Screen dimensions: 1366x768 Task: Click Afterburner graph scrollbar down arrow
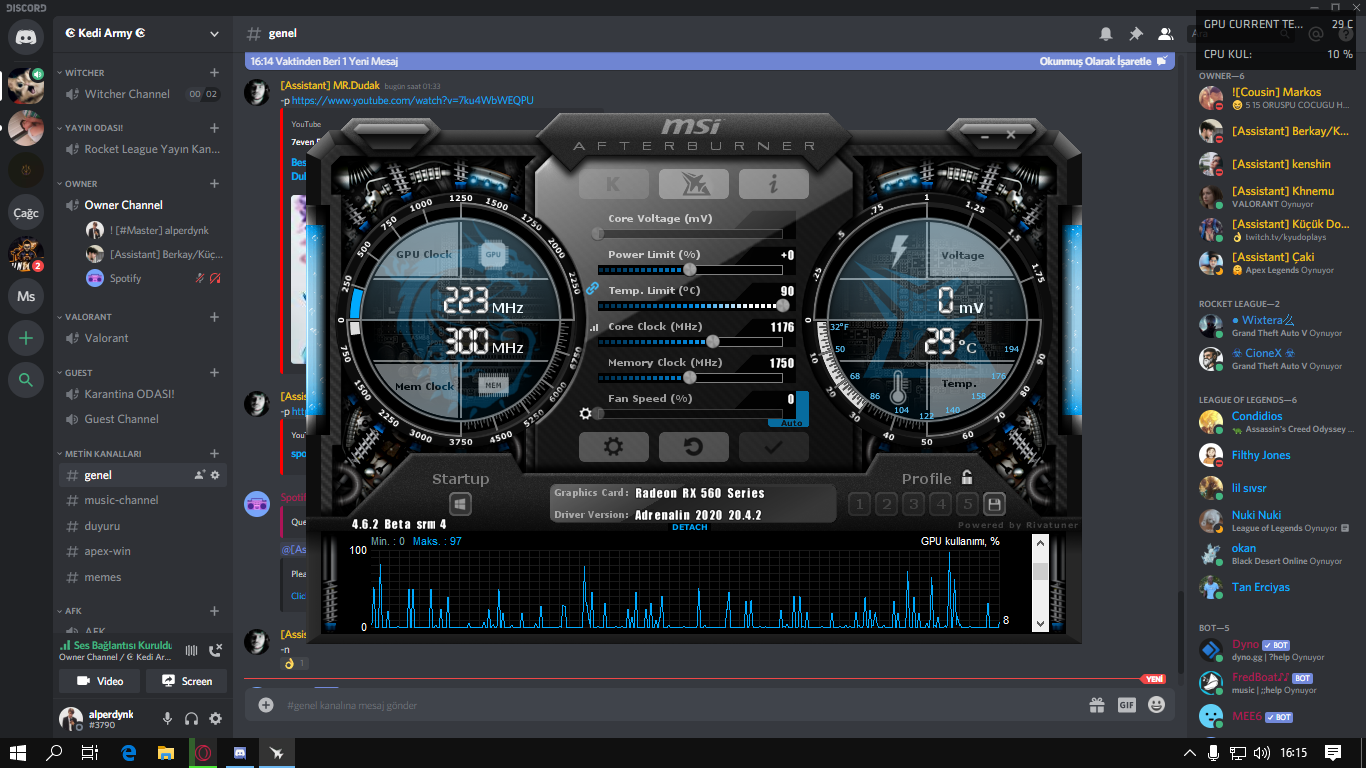(x=1040, y=623)
